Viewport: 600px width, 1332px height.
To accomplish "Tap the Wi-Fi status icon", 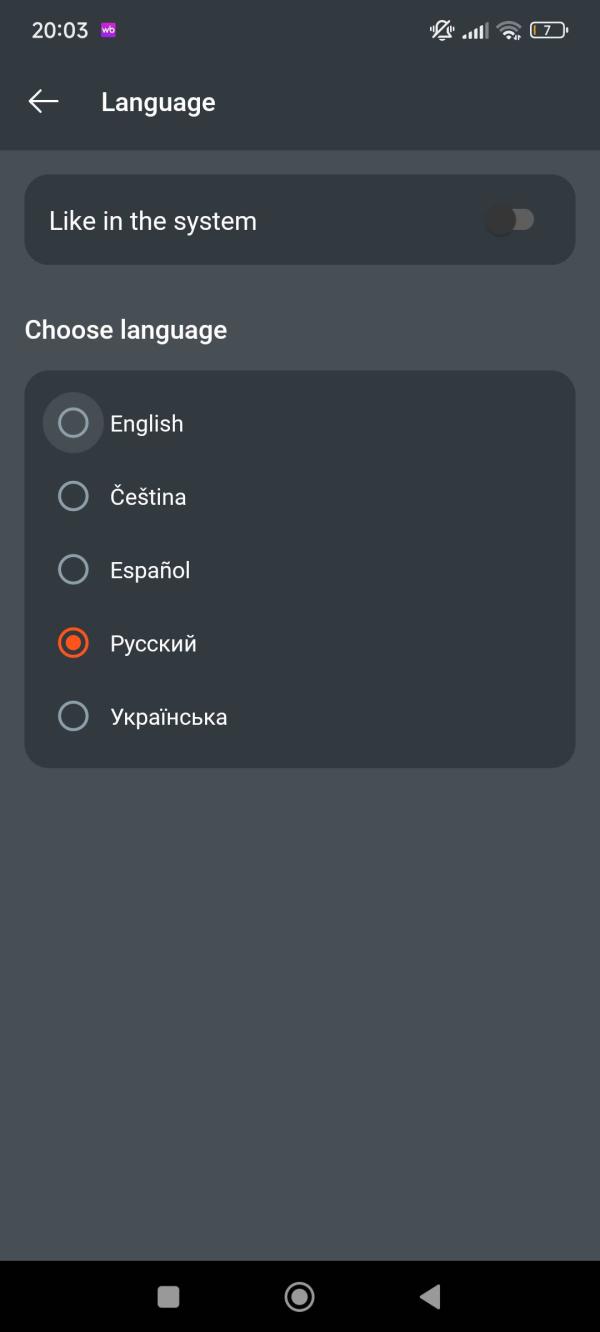I will pyautogui.click(x=510, y=30).
